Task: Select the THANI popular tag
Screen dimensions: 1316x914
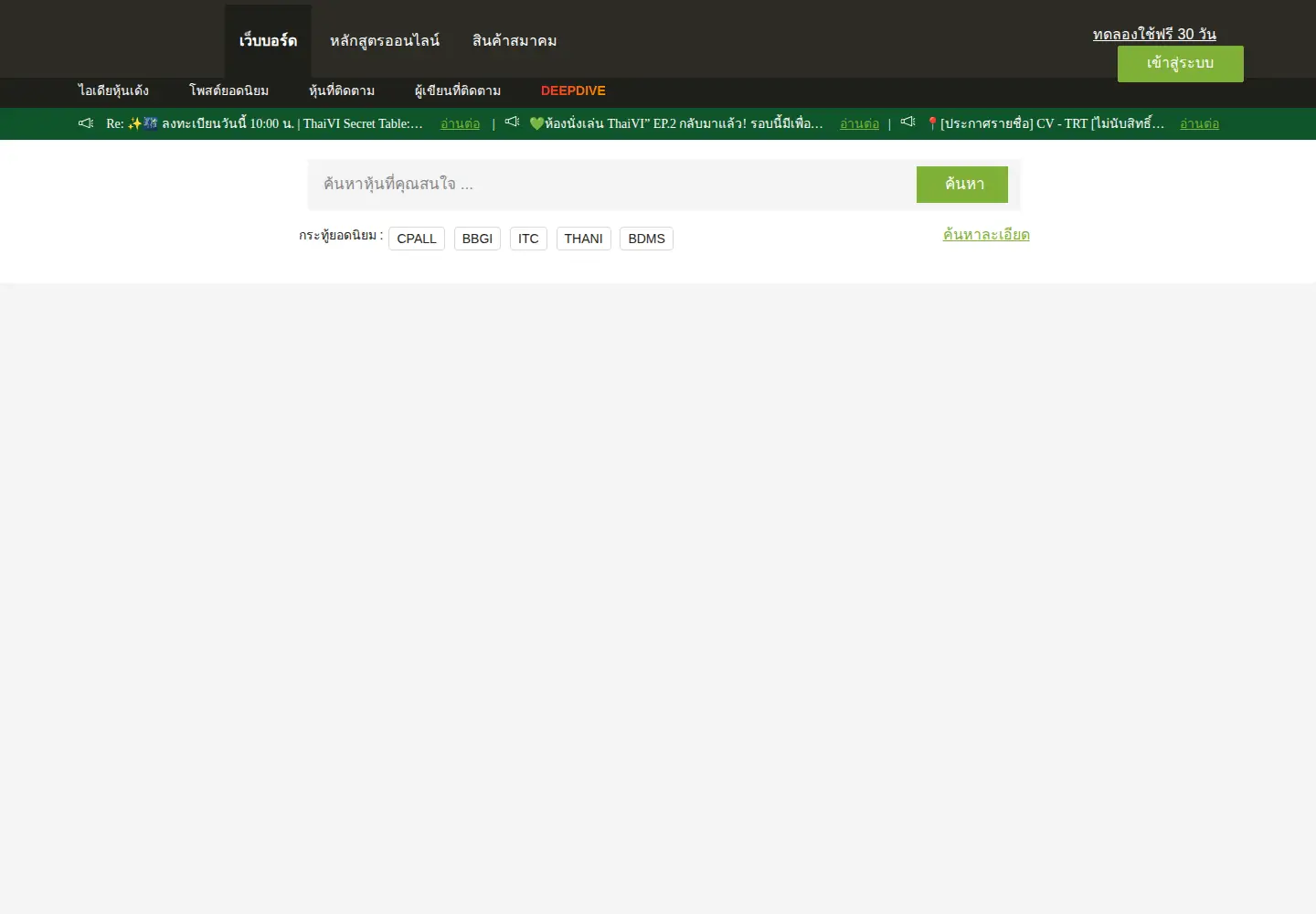Action: click(583, 239)
